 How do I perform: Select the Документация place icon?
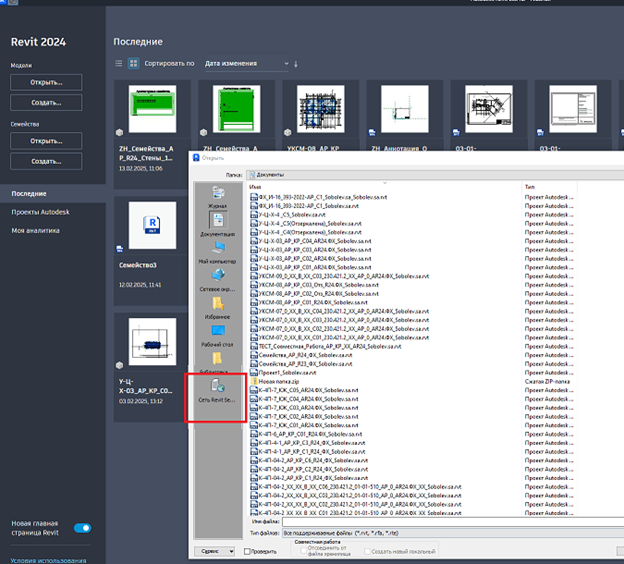click(218, 219)
